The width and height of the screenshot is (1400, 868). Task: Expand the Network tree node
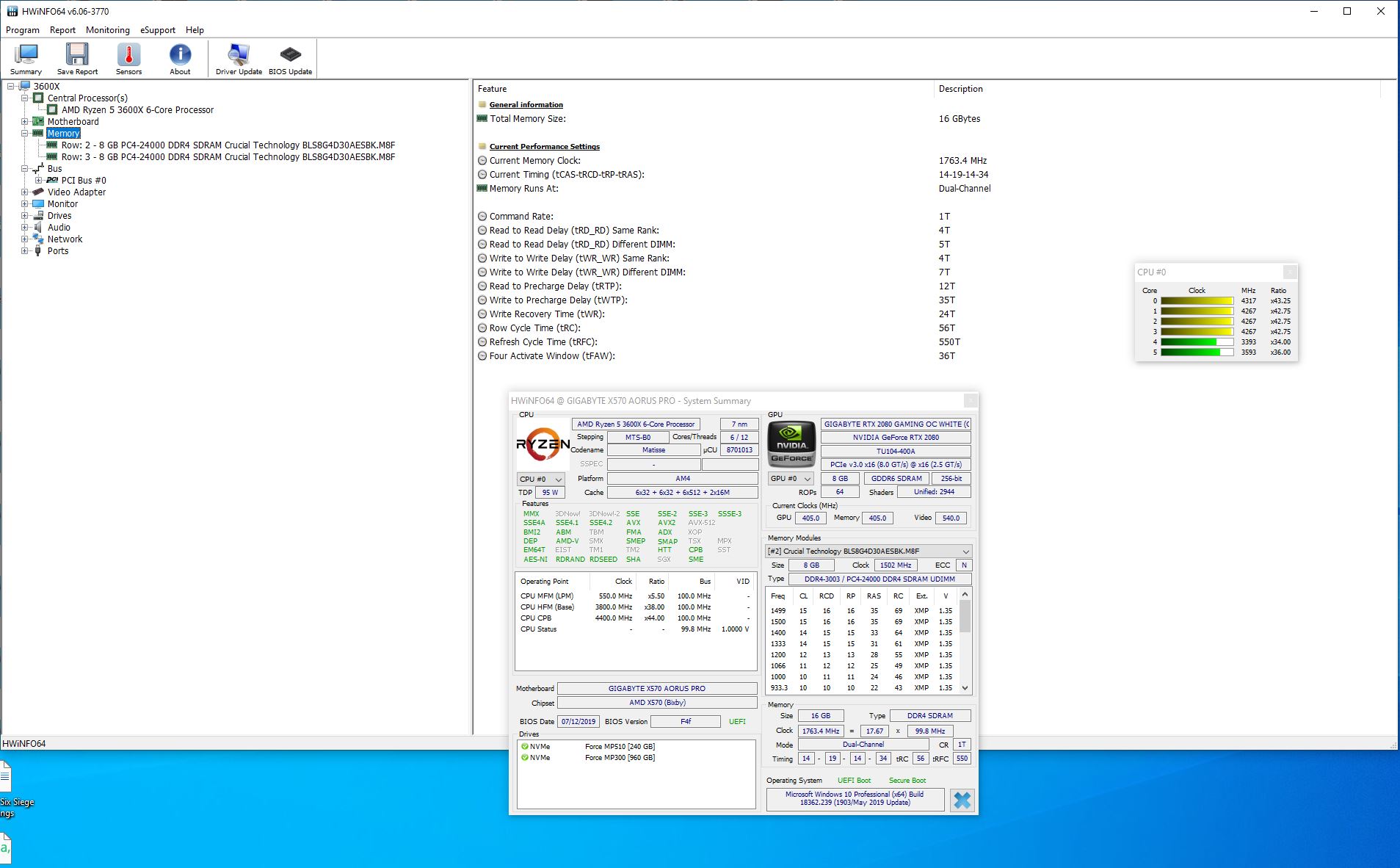pyautogui.click(x=25, y=239)
